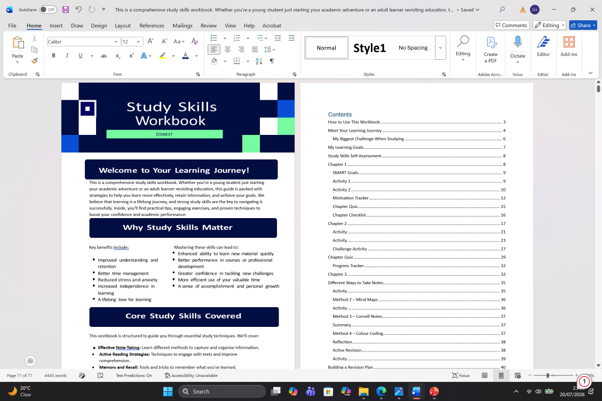Open the File menu
This screenshot has width=602, height=401.
[12, 25]
